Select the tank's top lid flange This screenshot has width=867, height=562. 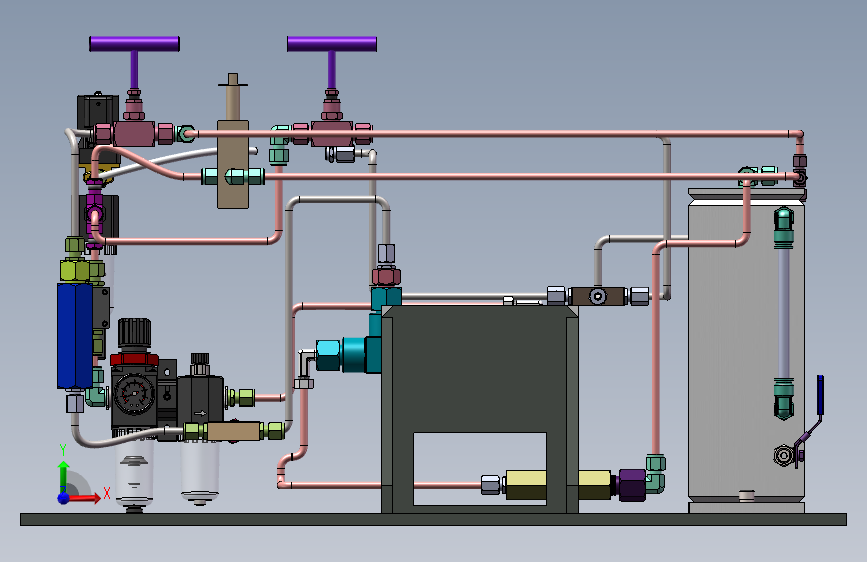[x=747, y=194]
